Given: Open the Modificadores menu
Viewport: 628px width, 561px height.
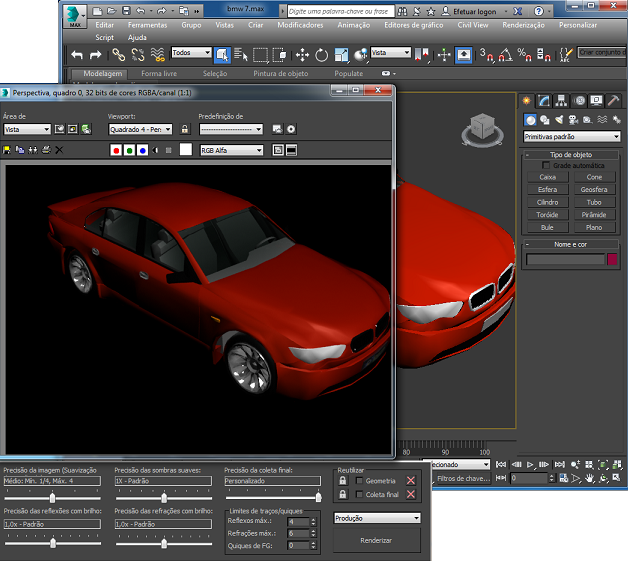Looking at the screenshot, I should (x=300, y=24).
